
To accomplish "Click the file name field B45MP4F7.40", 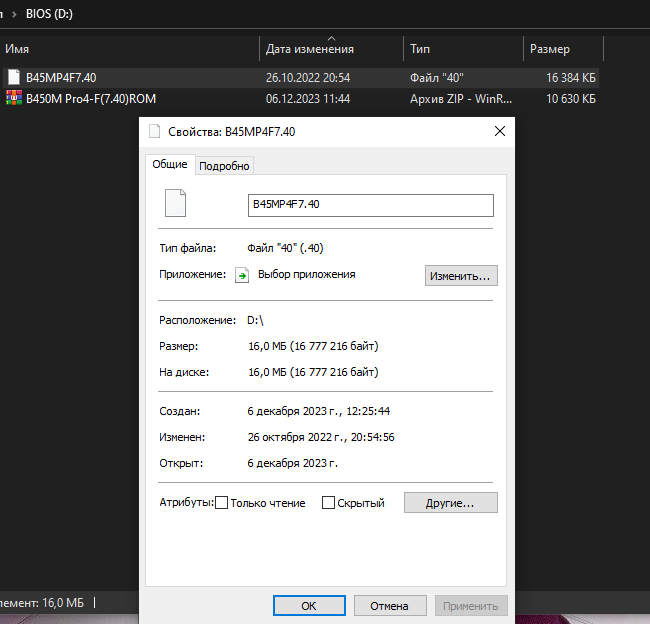I will pyautogui.click(x=371, y=205).
